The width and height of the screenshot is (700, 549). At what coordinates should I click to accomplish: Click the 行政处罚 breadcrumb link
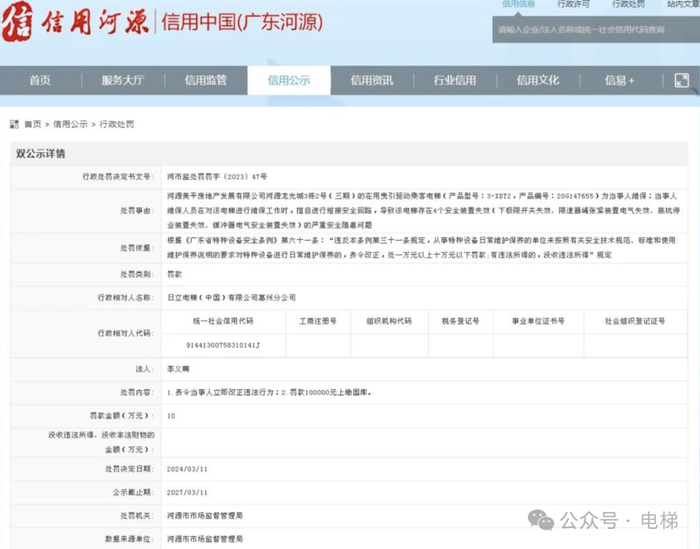(x=117, y=124)
